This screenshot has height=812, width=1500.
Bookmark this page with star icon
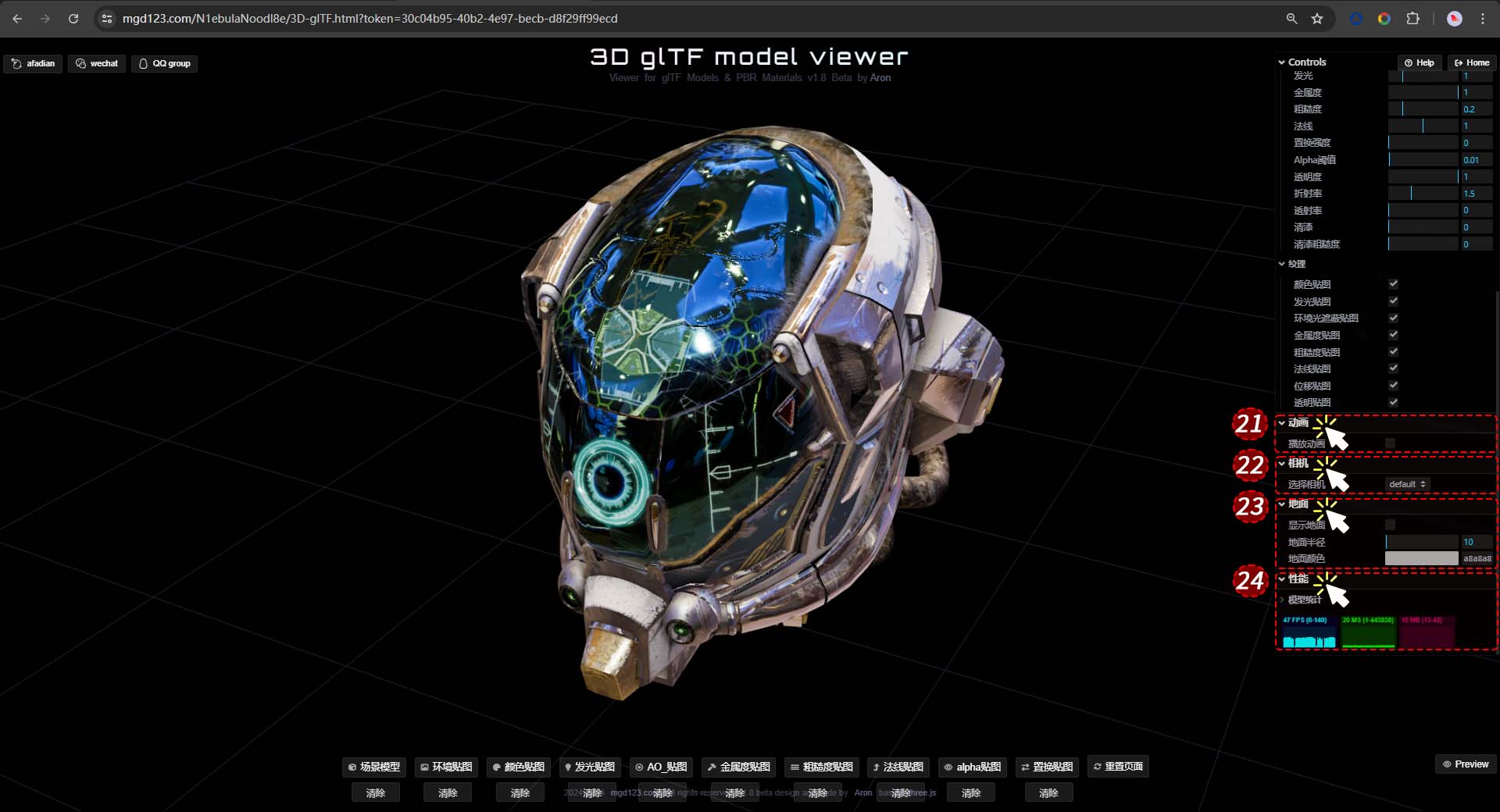[1317, 19]
